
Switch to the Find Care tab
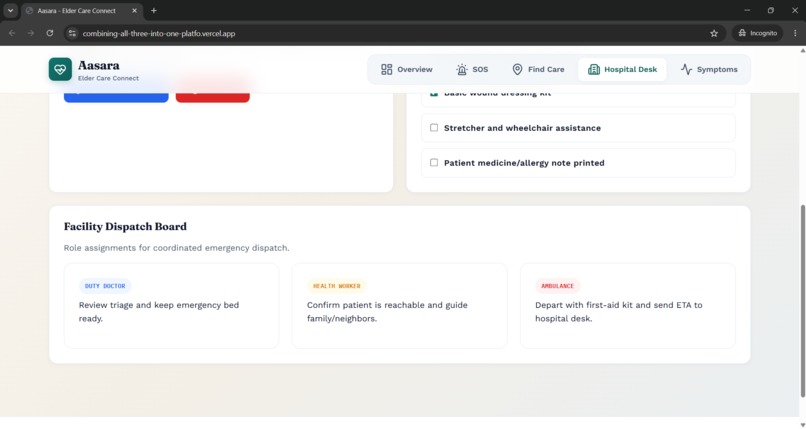coord(538,69)
